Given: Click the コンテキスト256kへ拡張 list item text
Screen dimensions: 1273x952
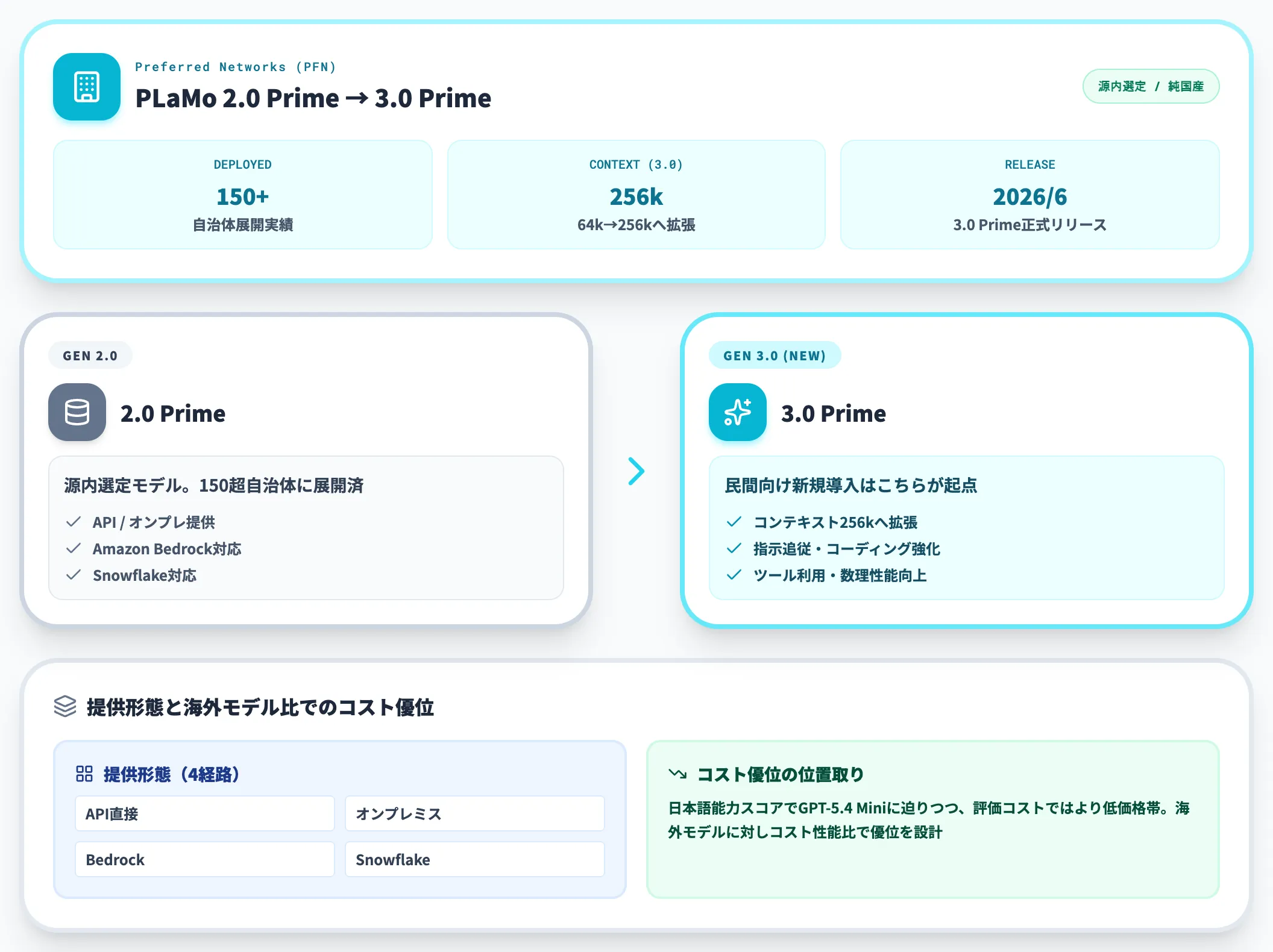Looking at the screenshot, I should [x=835, y=522].
